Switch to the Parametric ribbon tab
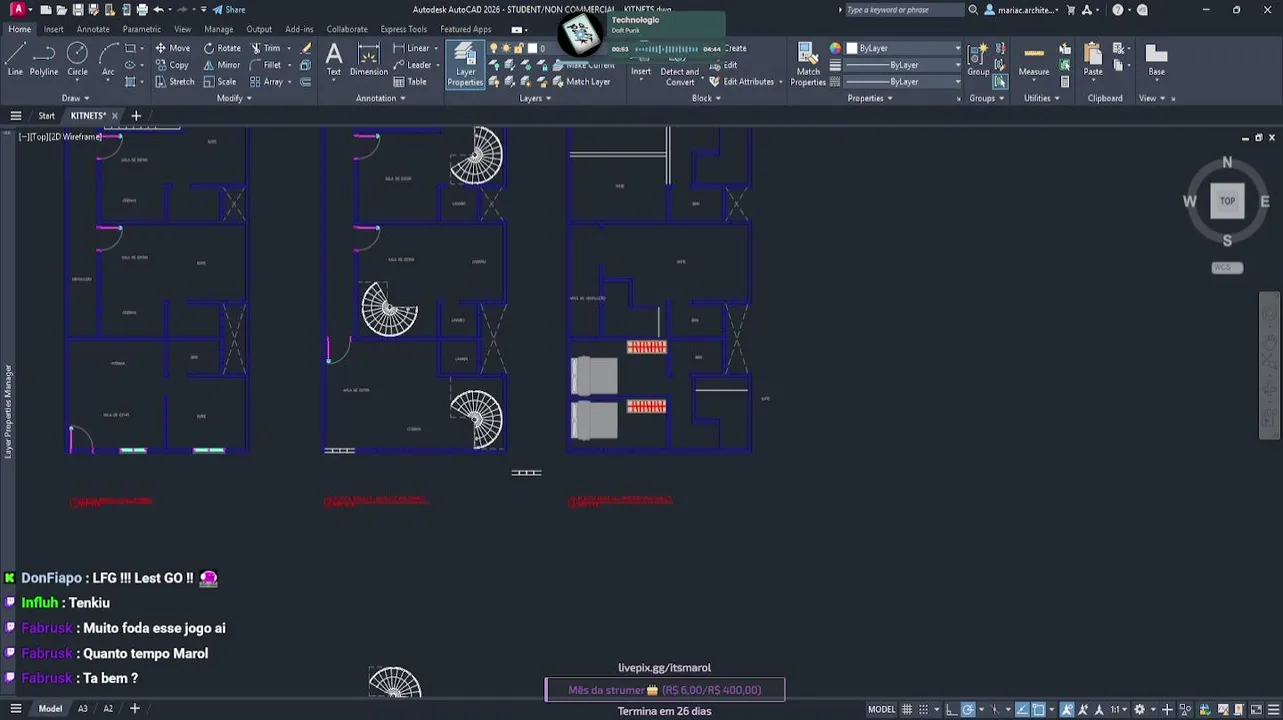Viewport: 1283px width, 720px height. [x=141, y=29]
